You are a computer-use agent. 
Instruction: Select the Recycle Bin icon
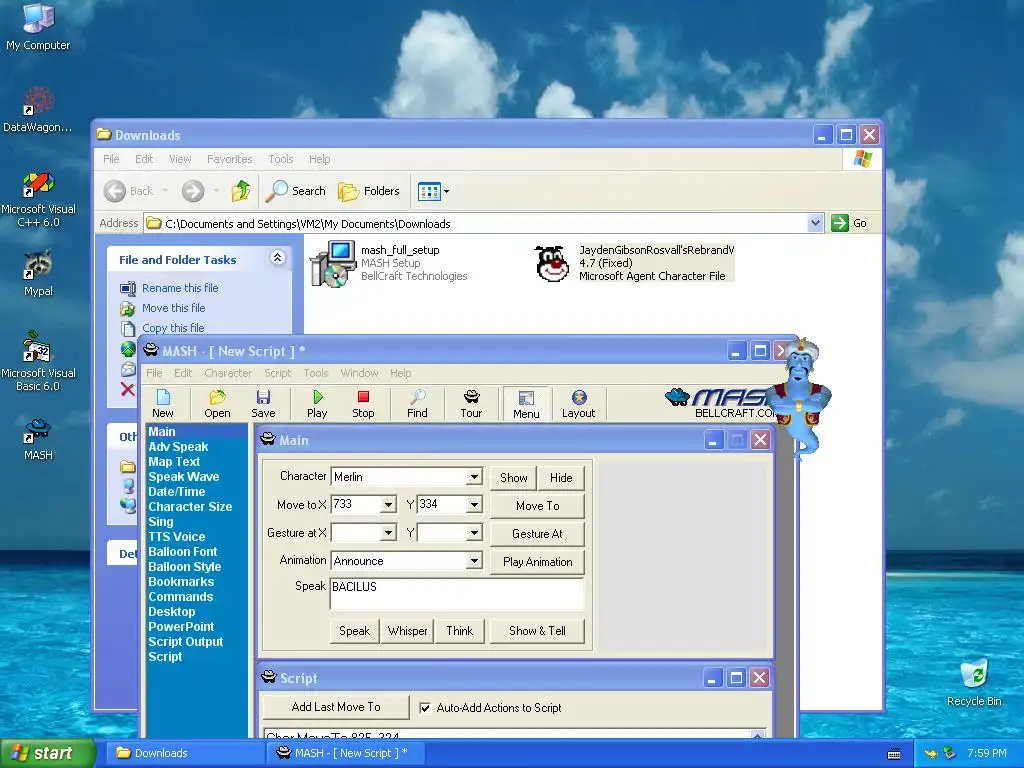click(974, 682)
